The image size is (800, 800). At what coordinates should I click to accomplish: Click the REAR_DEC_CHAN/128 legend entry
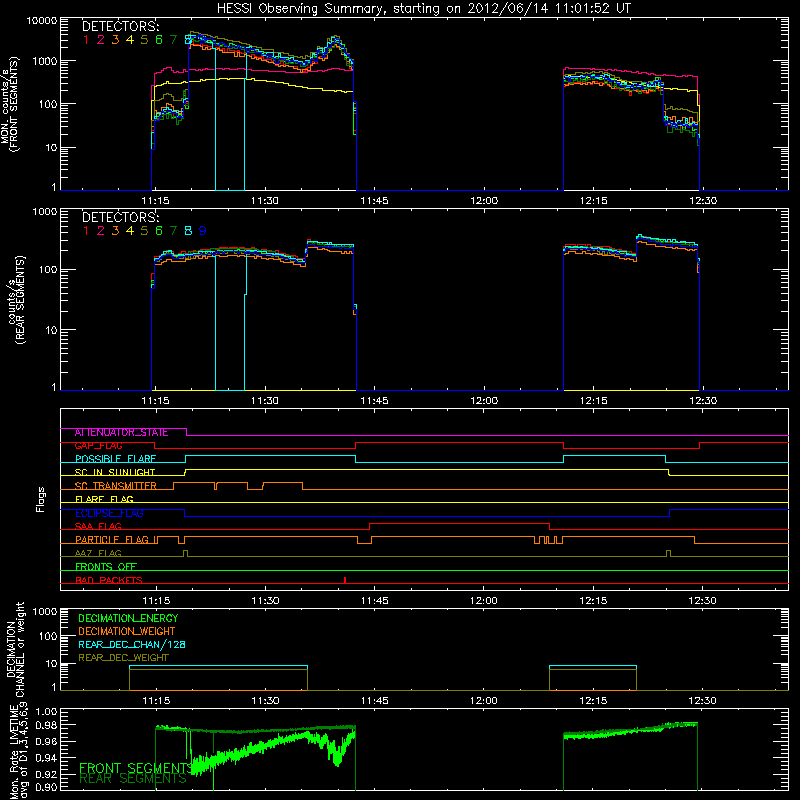click(x=132, y=645)
